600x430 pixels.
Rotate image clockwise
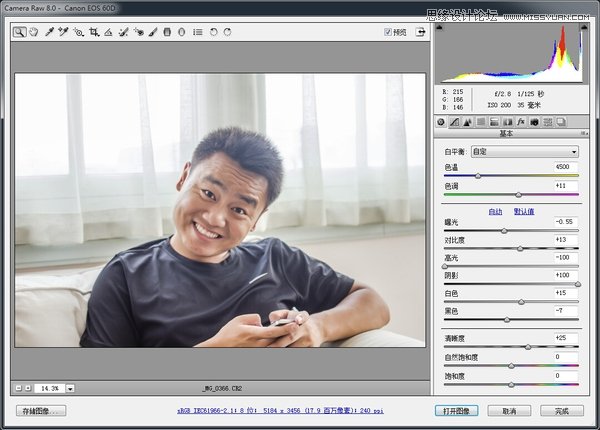click(228, 32)
